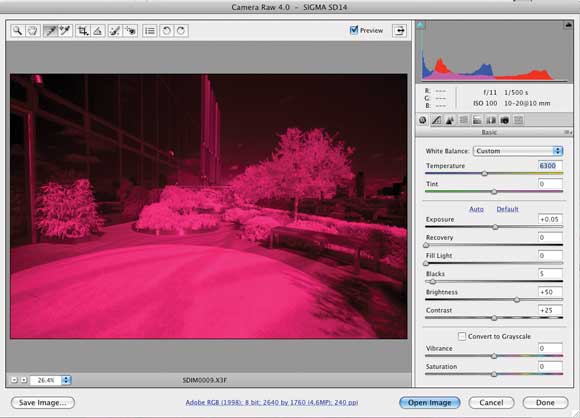Open Camera Raw preferences list icon
The height and width of the screenshot is (418, 580).
(150, 31)
